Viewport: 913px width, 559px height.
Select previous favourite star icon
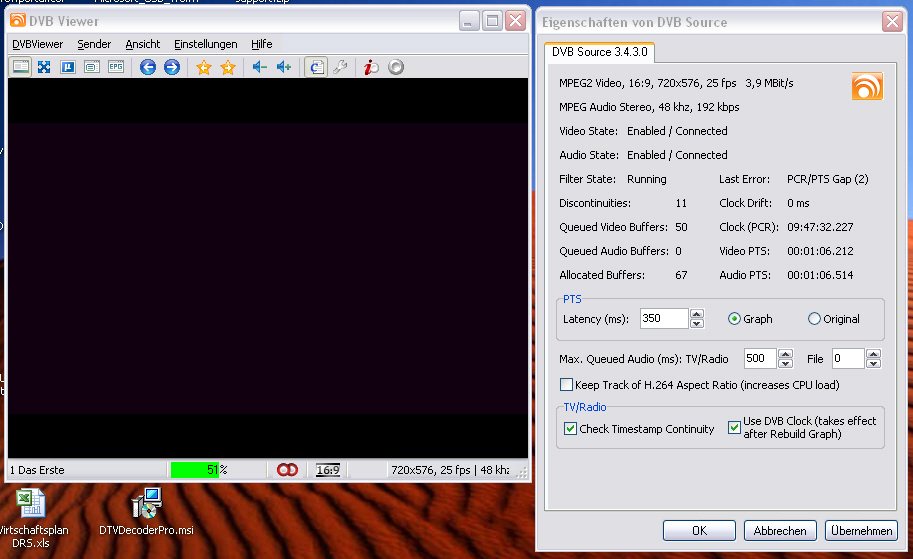tap(204, 67)
